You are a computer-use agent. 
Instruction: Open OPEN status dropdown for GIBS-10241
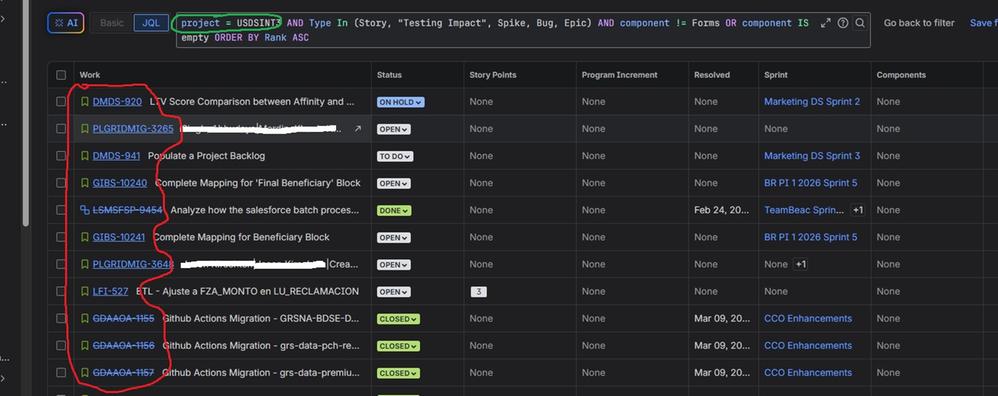click(x=393, y=237)
